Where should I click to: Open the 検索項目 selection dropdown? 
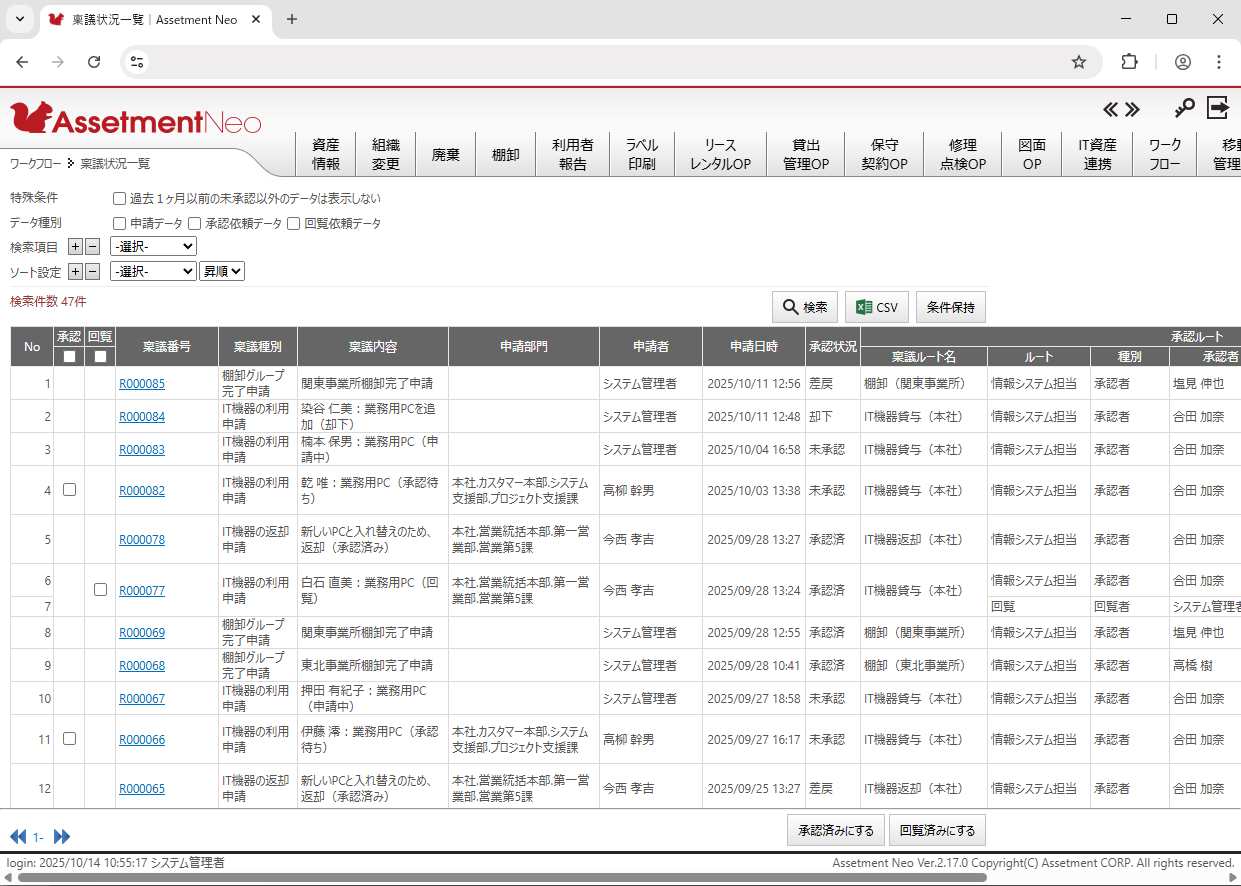pos(152,246)
